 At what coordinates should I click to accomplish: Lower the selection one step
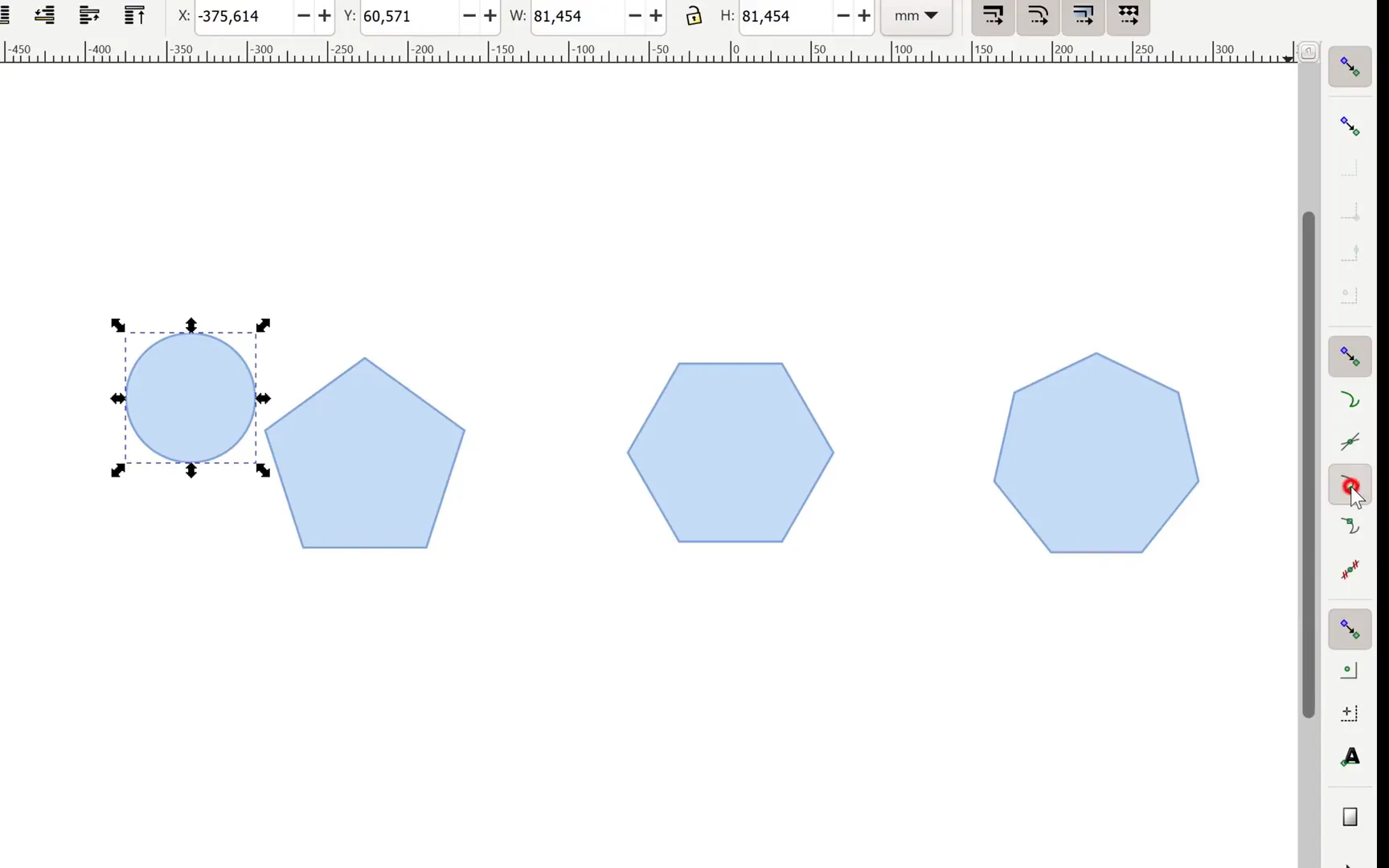point(44,14)
